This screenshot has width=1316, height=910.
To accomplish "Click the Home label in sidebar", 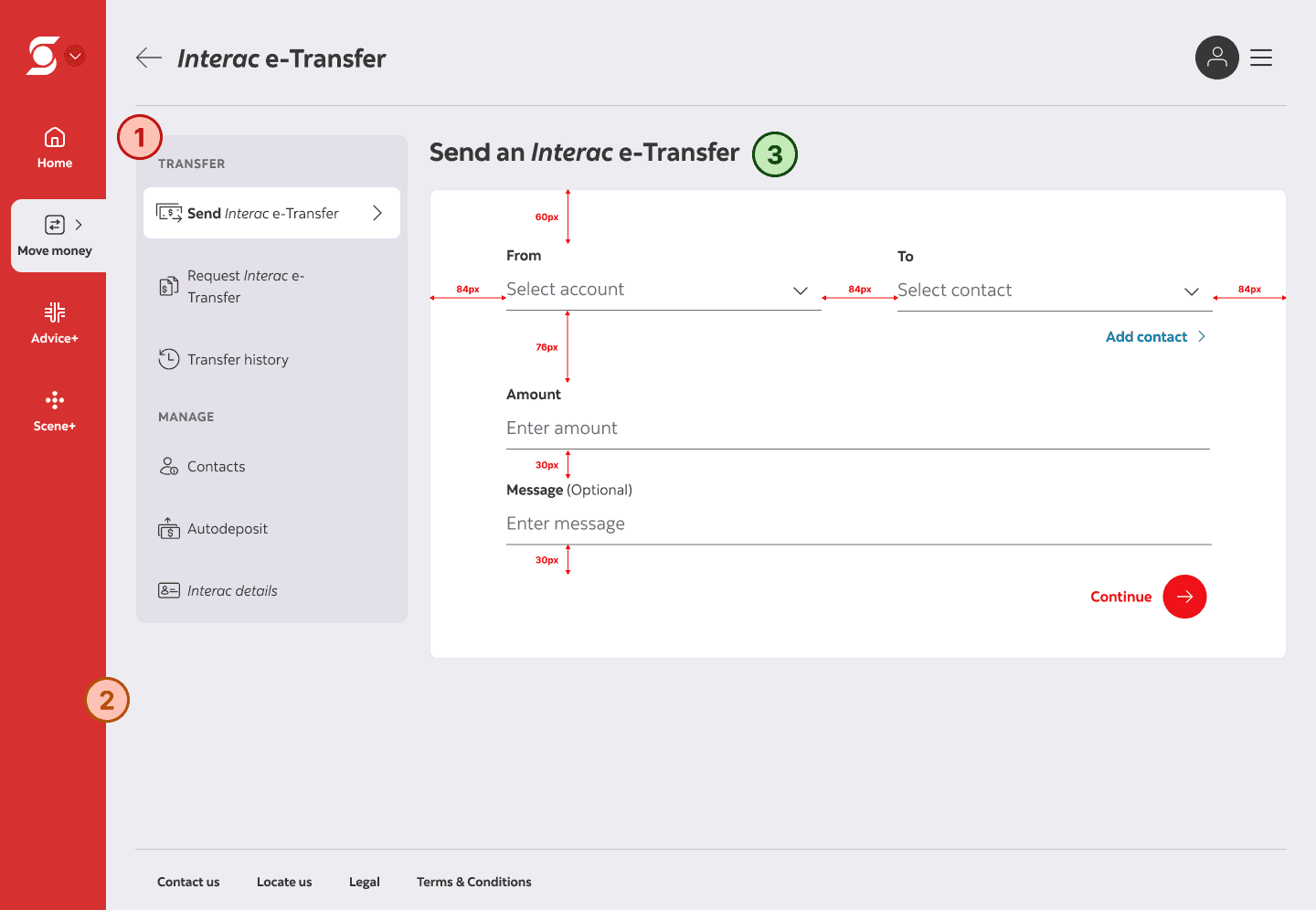I will [x=55, y=163].
